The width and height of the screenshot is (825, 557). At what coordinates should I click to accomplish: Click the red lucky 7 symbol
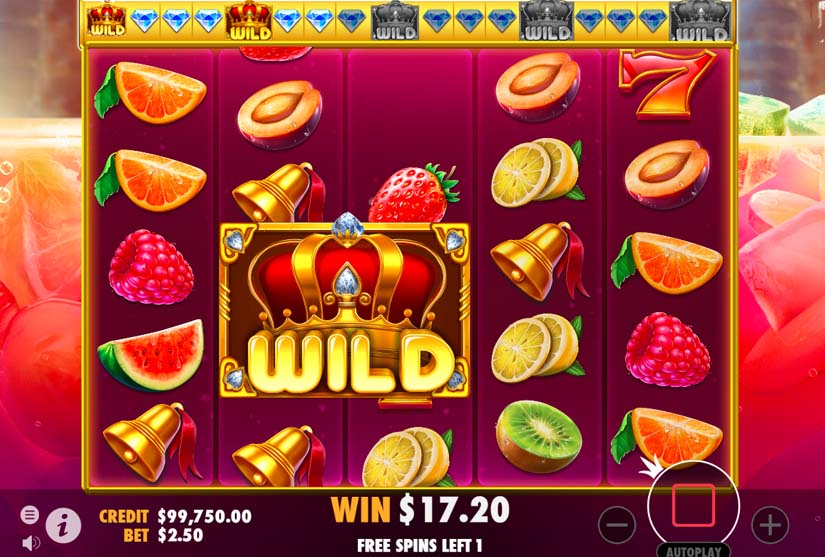[x=667, y=84]
